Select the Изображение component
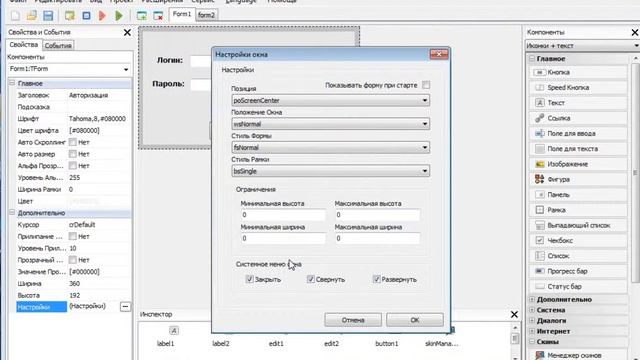This screenshot has width=640, height=360. pos(578,164)
